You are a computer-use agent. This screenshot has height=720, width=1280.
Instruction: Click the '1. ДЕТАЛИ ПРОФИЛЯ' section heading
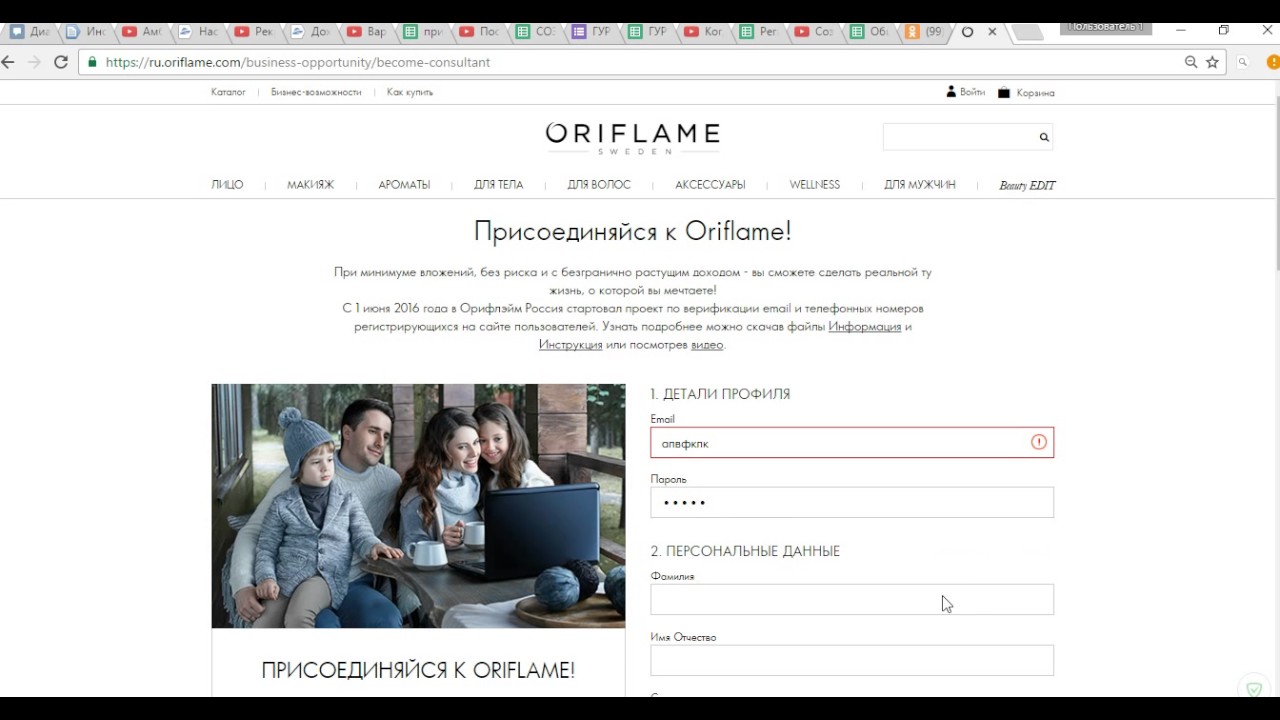click(x=720, y=394)
